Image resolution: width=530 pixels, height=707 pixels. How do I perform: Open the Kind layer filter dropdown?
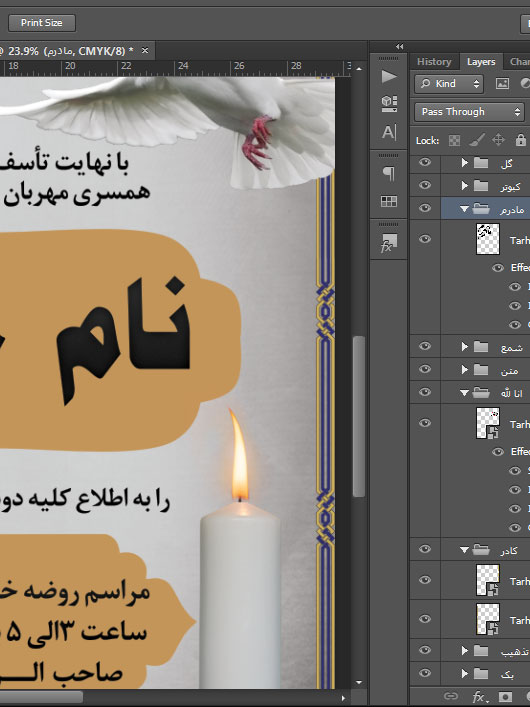449,84
